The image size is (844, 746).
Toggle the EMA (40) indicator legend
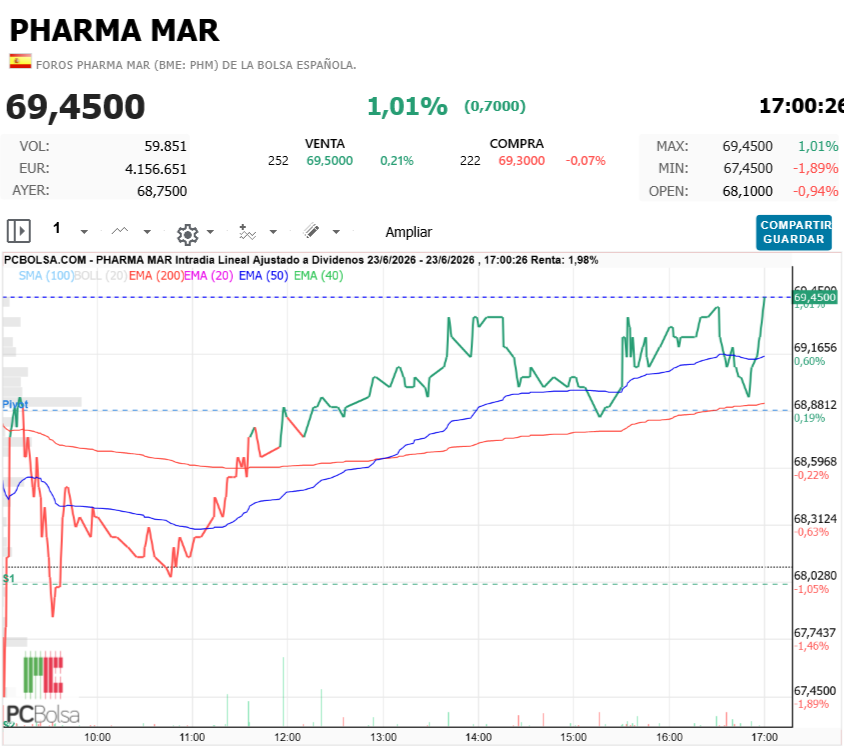click(x=319, y=276)
